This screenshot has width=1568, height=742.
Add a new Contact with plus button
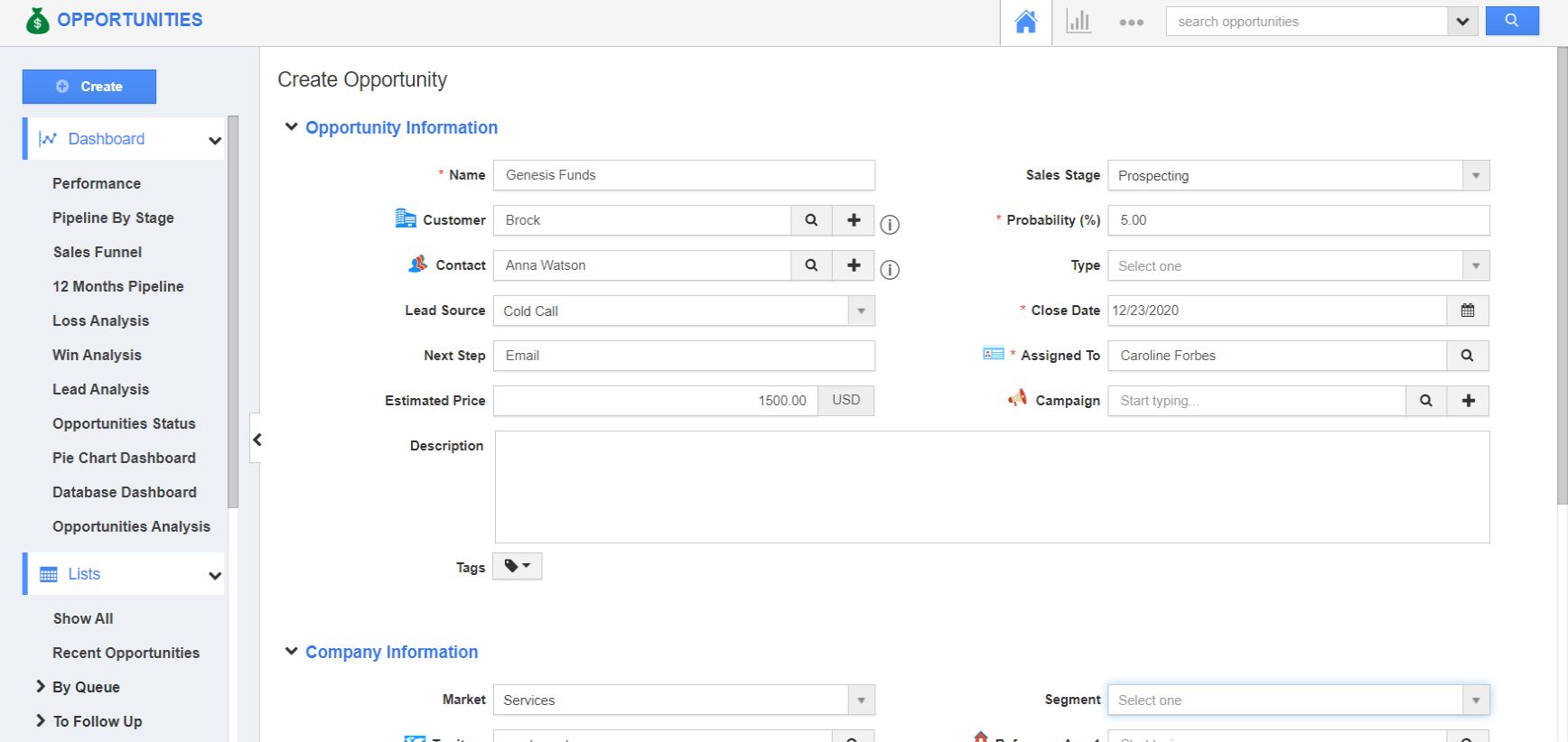point(854,265)
